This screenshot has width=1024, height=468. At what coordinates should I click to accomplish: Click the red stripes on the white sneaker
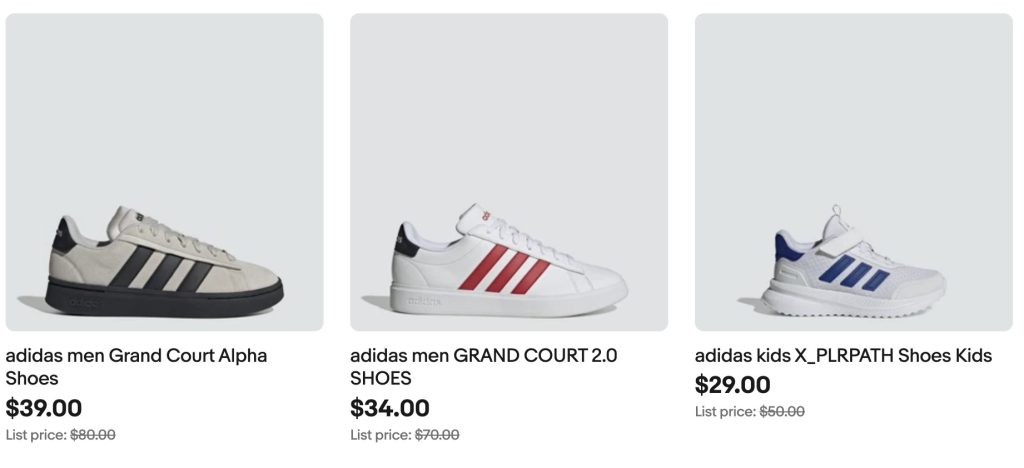coord(503,268)
